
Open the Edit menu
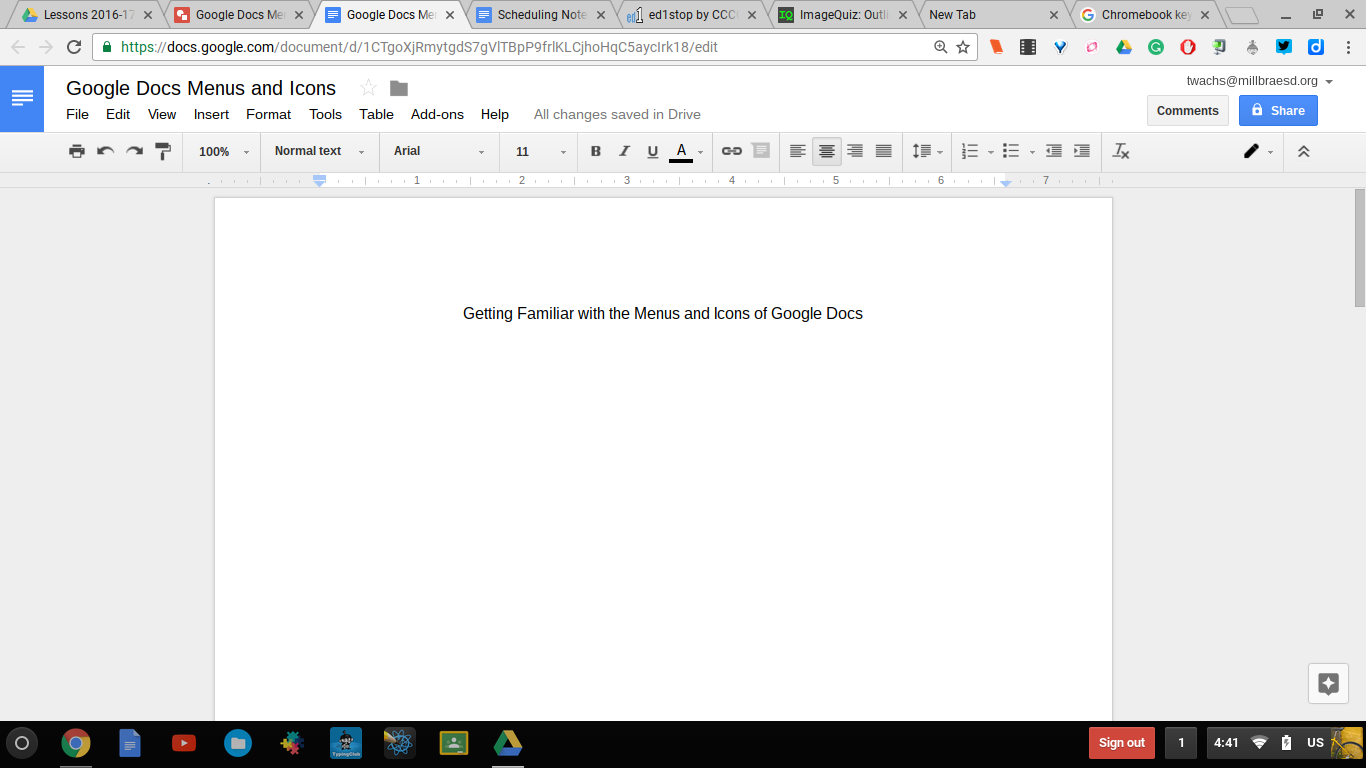118,114
